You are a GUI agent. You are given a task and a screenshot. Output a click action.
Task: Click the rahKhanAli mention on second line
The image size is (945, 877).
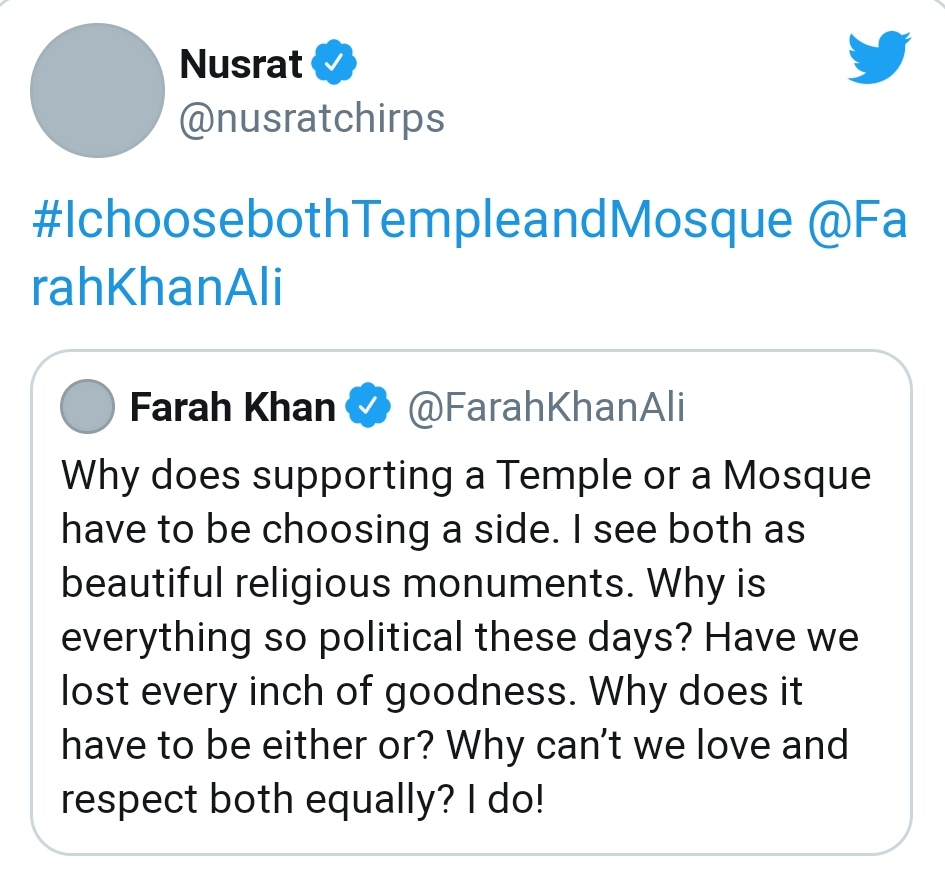(157, 286)
